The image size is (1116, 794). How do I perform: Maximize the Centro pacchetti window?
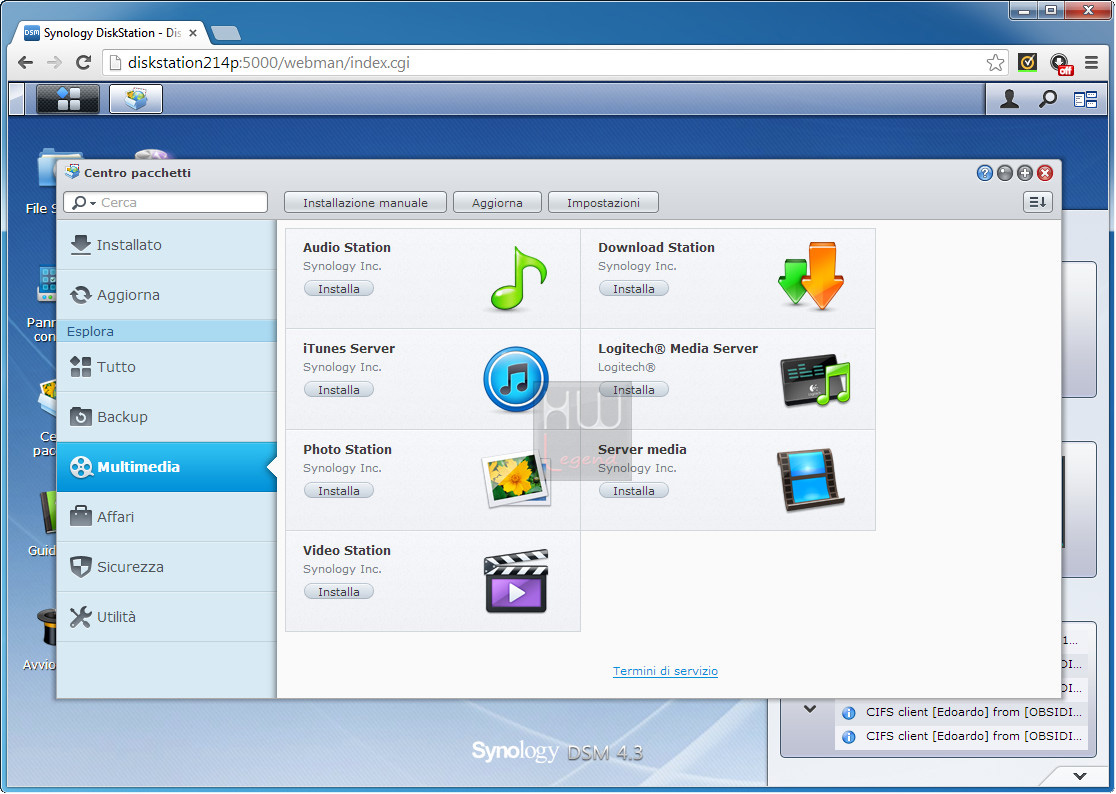(x=1024, y=173)
